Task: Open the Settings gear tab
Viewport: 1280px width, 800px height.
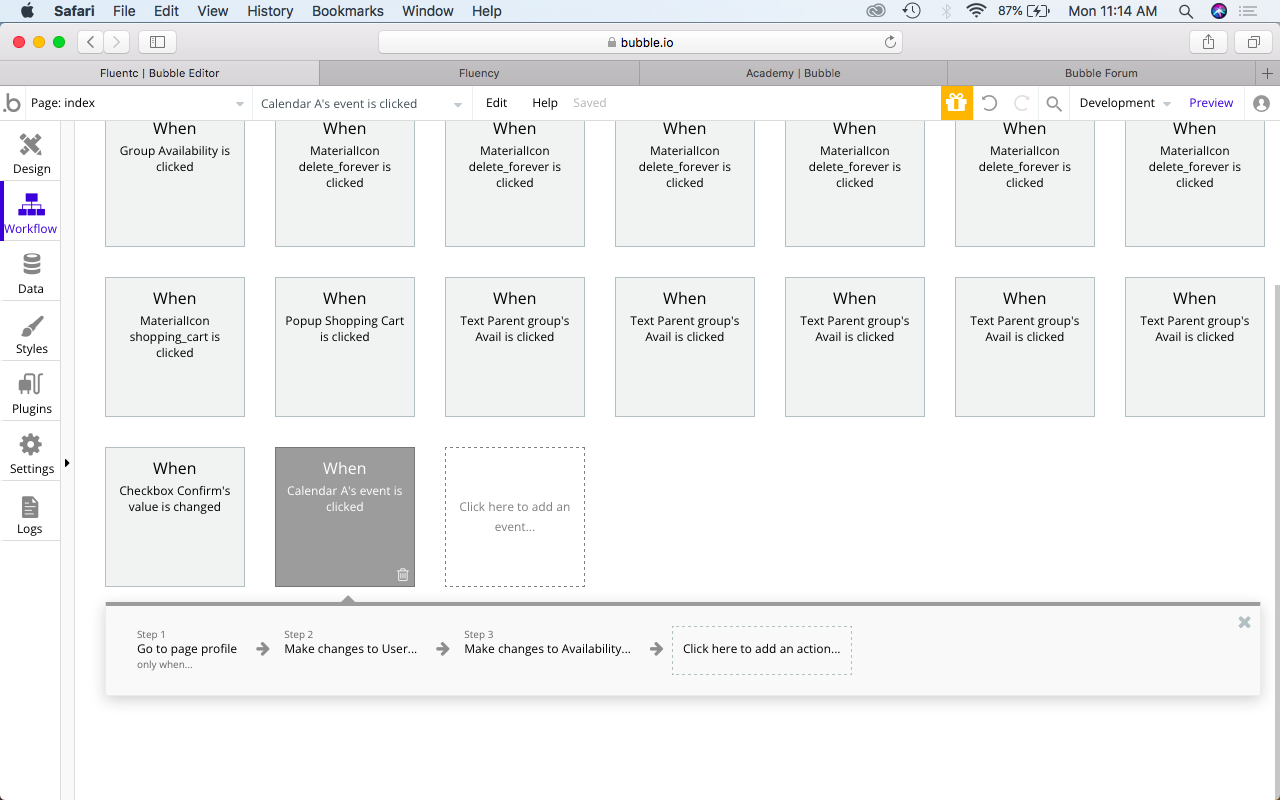Action: (x=31, y=445)
